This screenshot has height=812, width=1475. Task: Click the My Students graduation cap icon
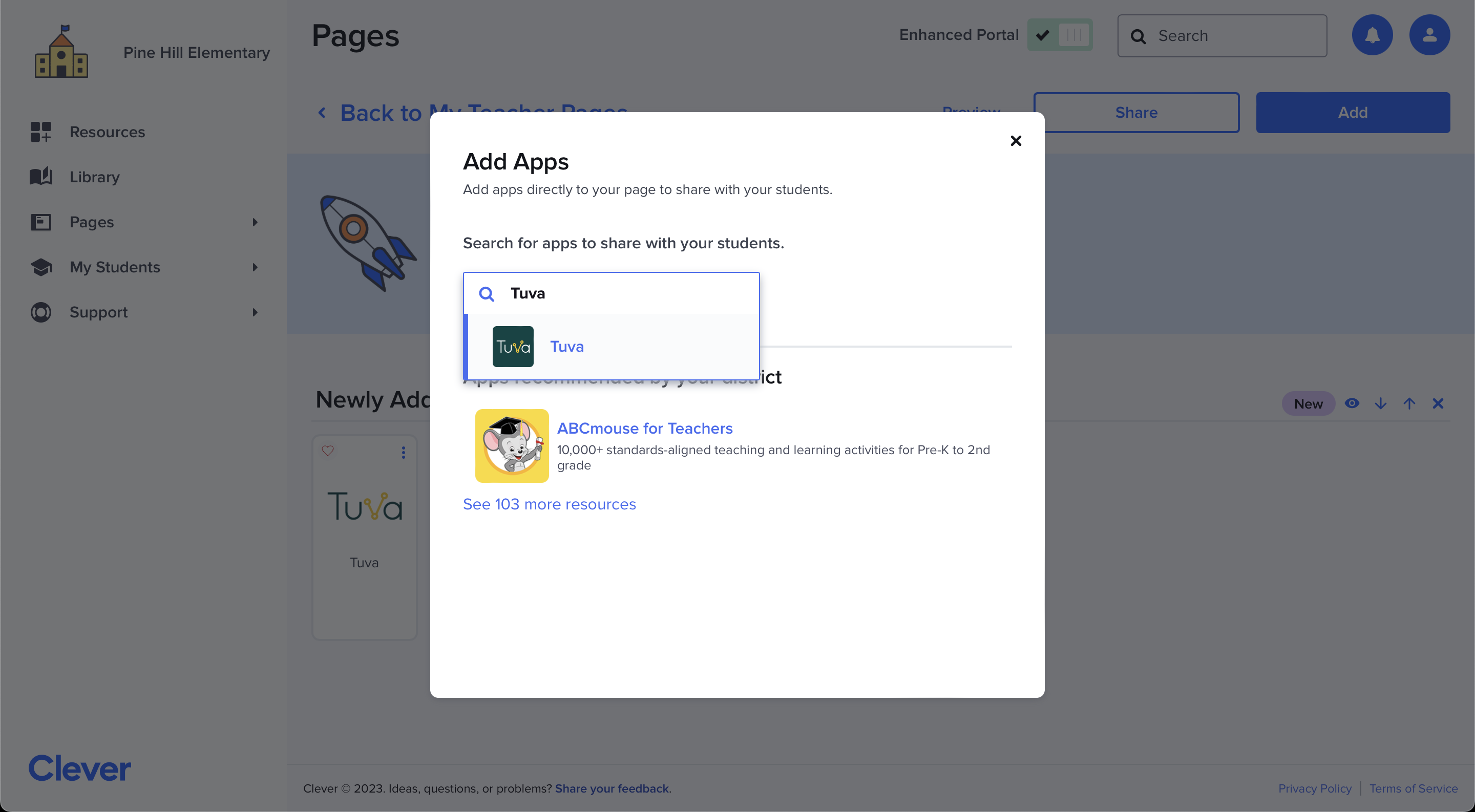[40, 267]
